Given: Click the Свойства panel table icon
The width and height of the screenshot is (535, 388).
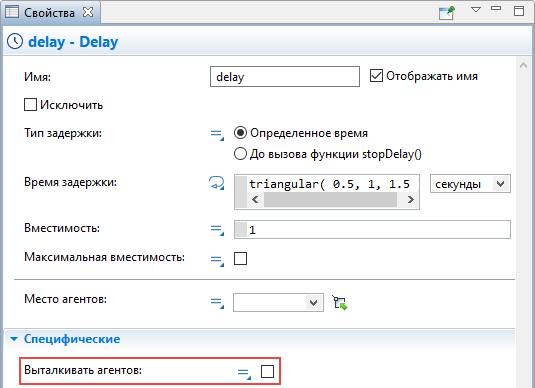Looking at the screenshot, I should [12, 12].
